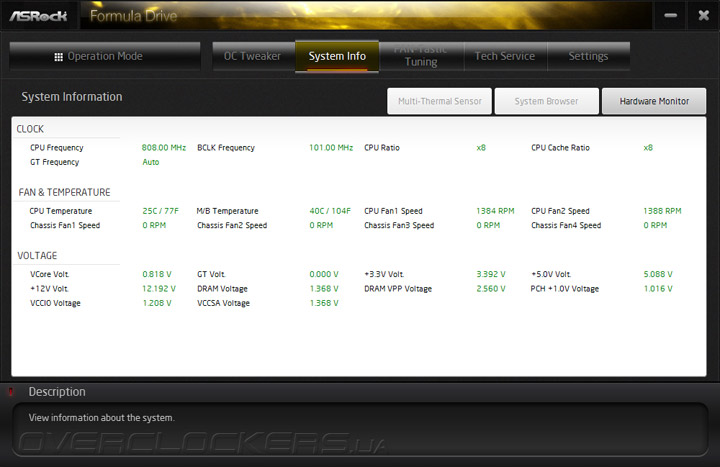Image resolution: width=720 pixels, height=467 pixels.
Task: Click the M/B Temperature reading 40C / 104F
Action: point(330,211)
